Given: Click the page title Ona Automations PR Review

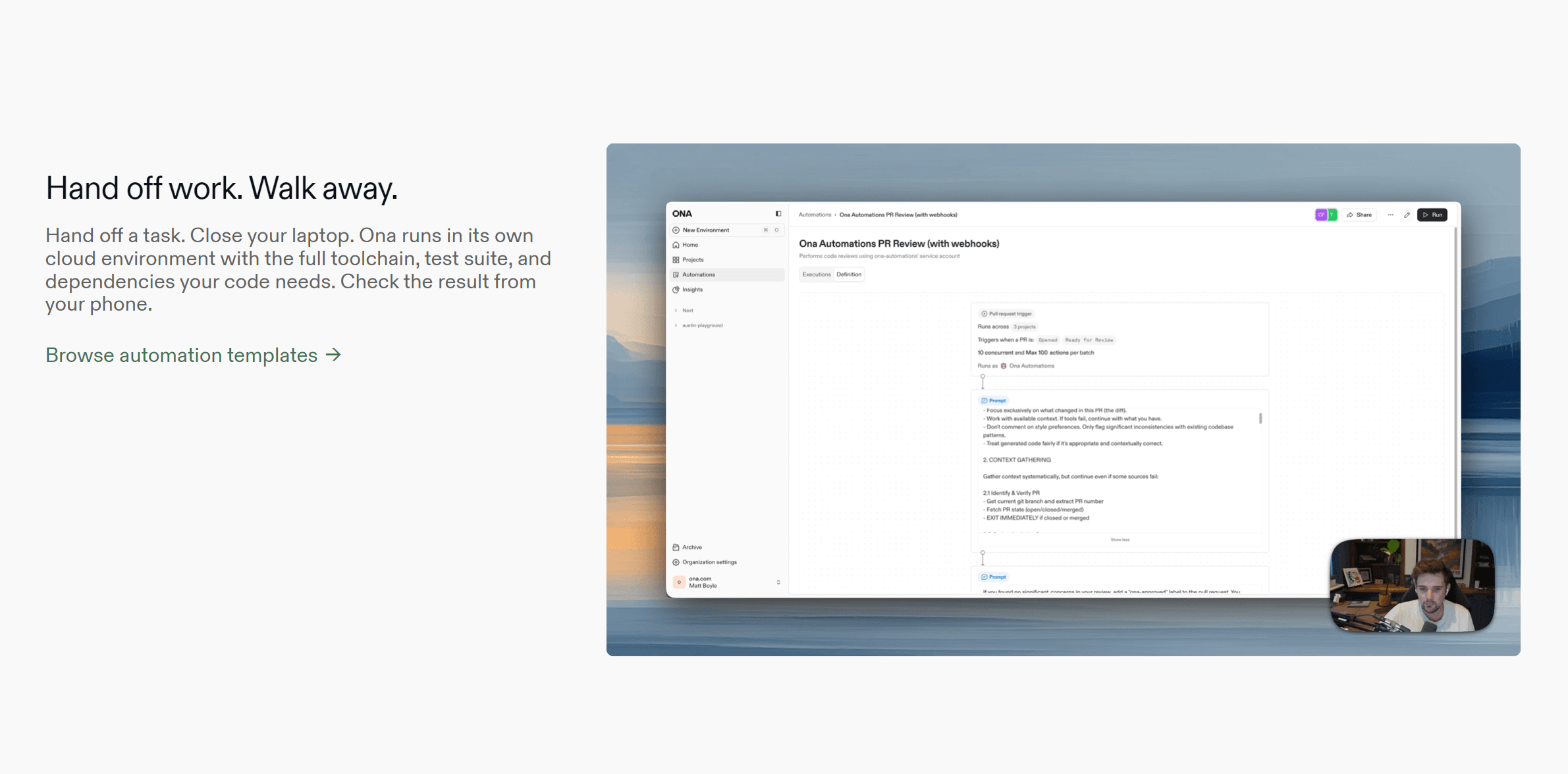Looking at the screenshot, I should [899, 244].
